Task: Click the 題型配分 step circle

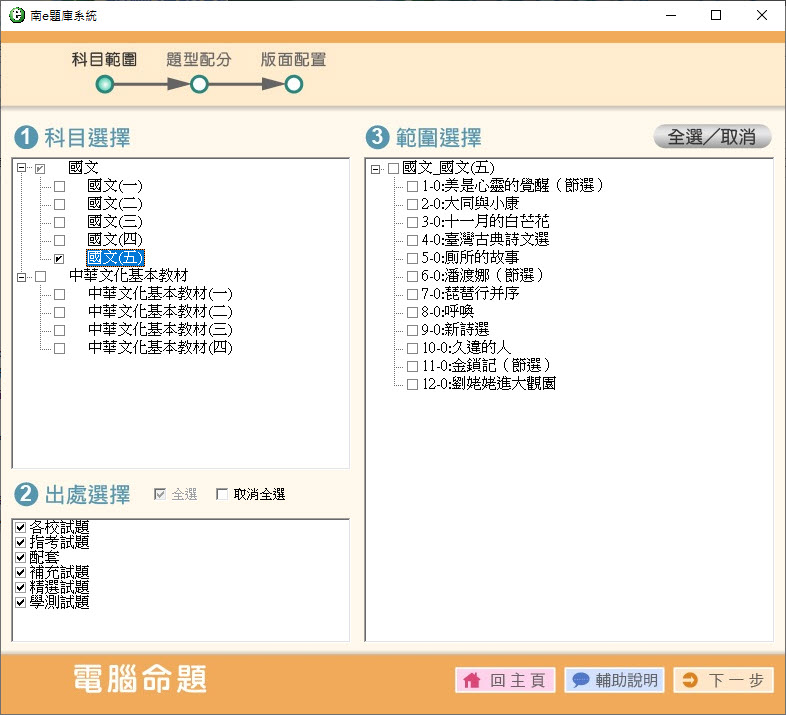Action: coord(199,85)
